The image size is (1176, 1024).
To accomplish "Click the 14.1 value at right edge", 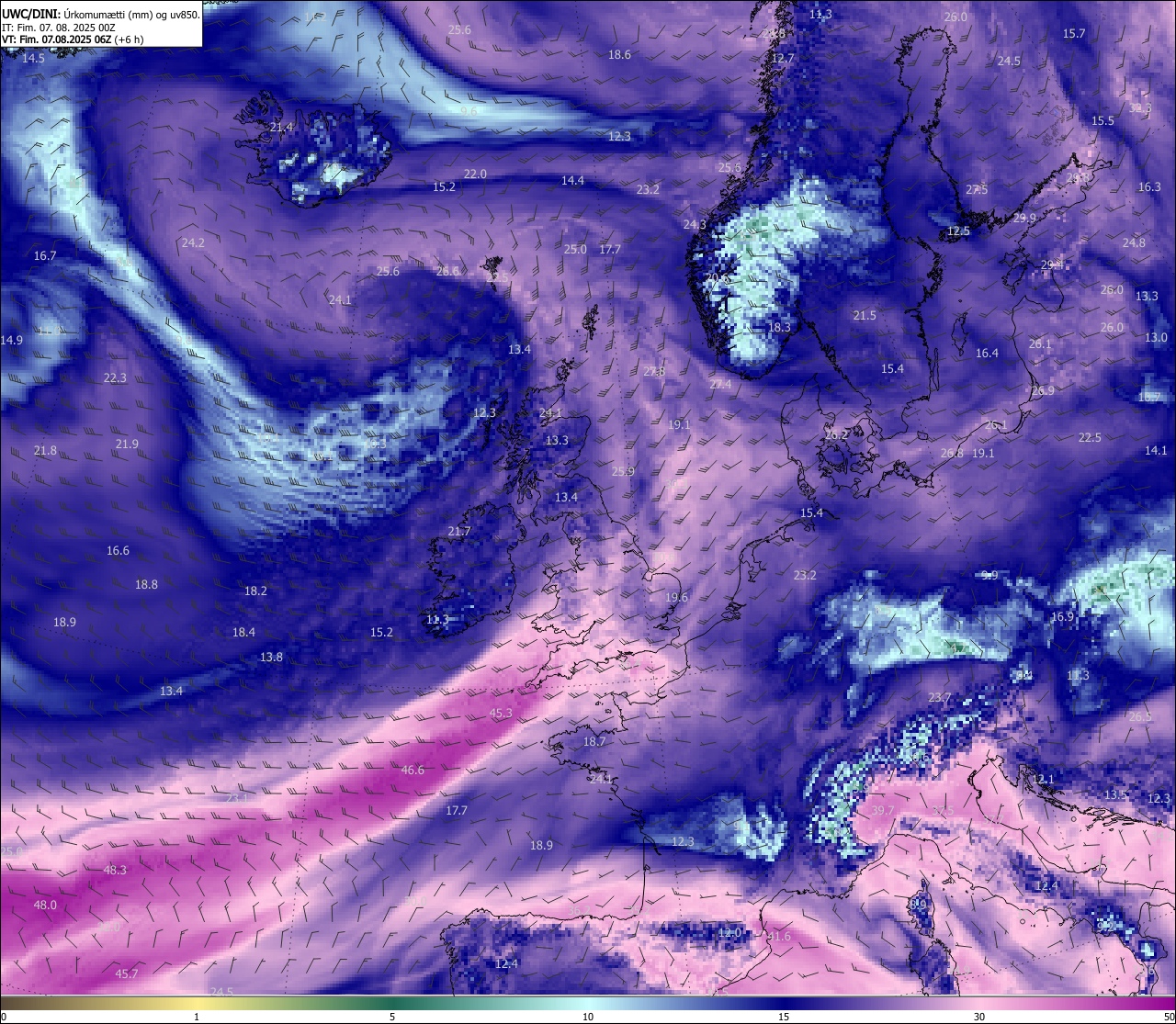I will coord(1156,450).
